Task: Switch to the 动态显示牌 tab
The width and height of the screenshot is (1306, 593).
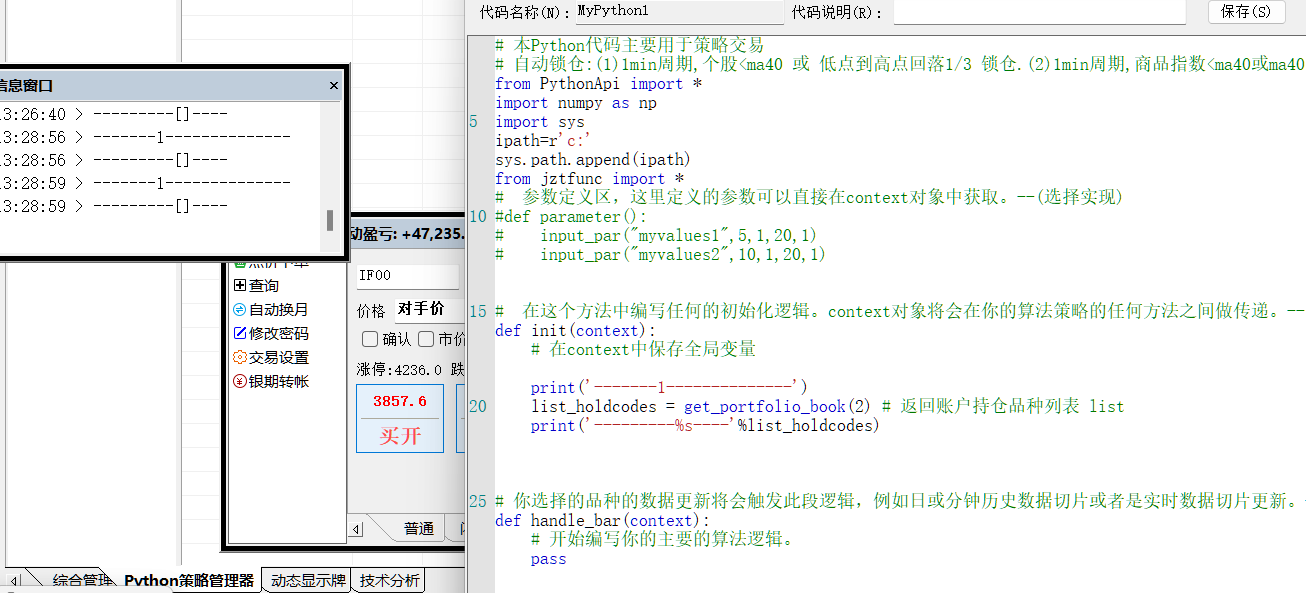Action: coord(307,581)
